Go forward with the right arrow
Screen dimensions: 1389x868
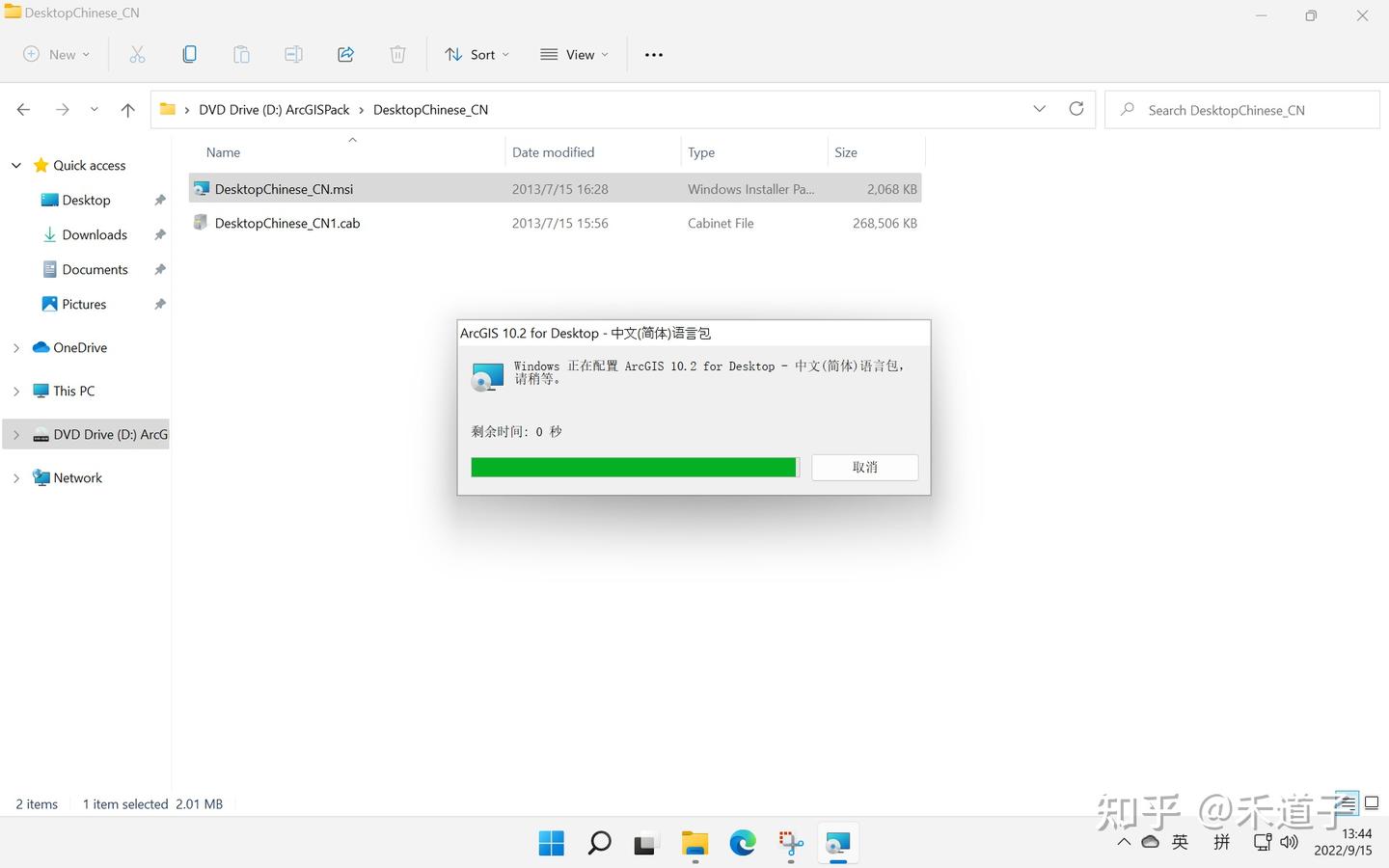point(62,110)
